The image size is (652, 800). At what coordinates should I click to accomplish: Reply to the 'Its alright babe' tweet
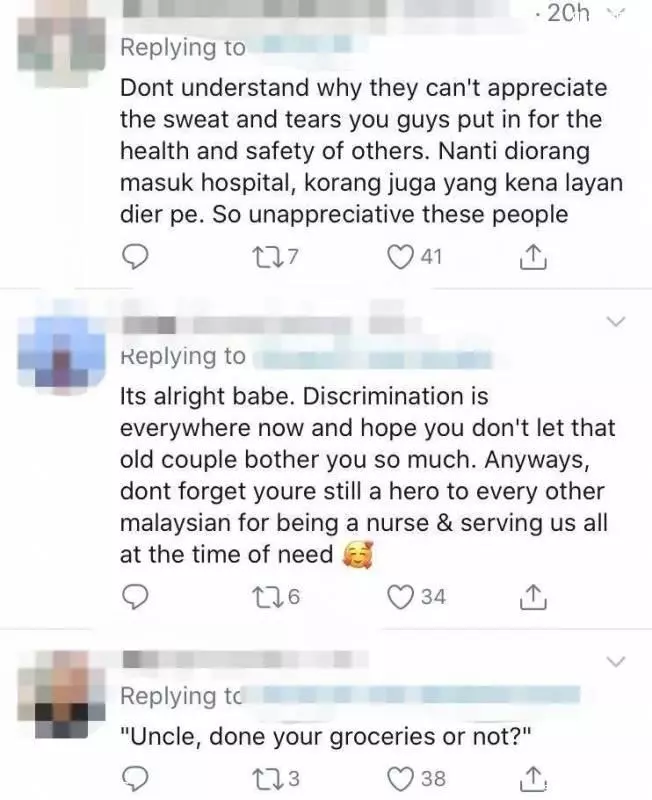[x=134, y=597]
